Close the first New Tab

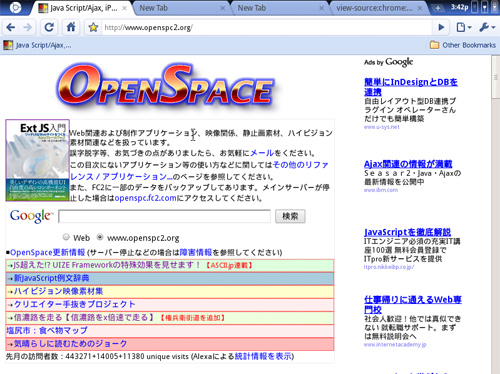[222, 8]
